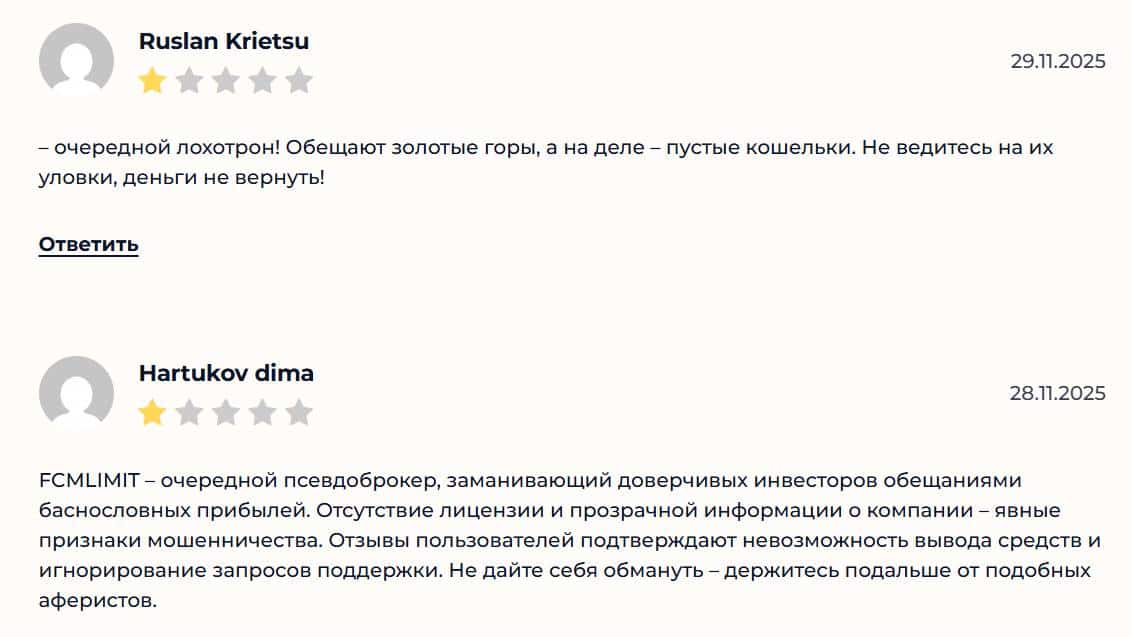The image size is (1132, 637).
Task: Select the reviewer name Hartukov dima
Action: (225, 373)
